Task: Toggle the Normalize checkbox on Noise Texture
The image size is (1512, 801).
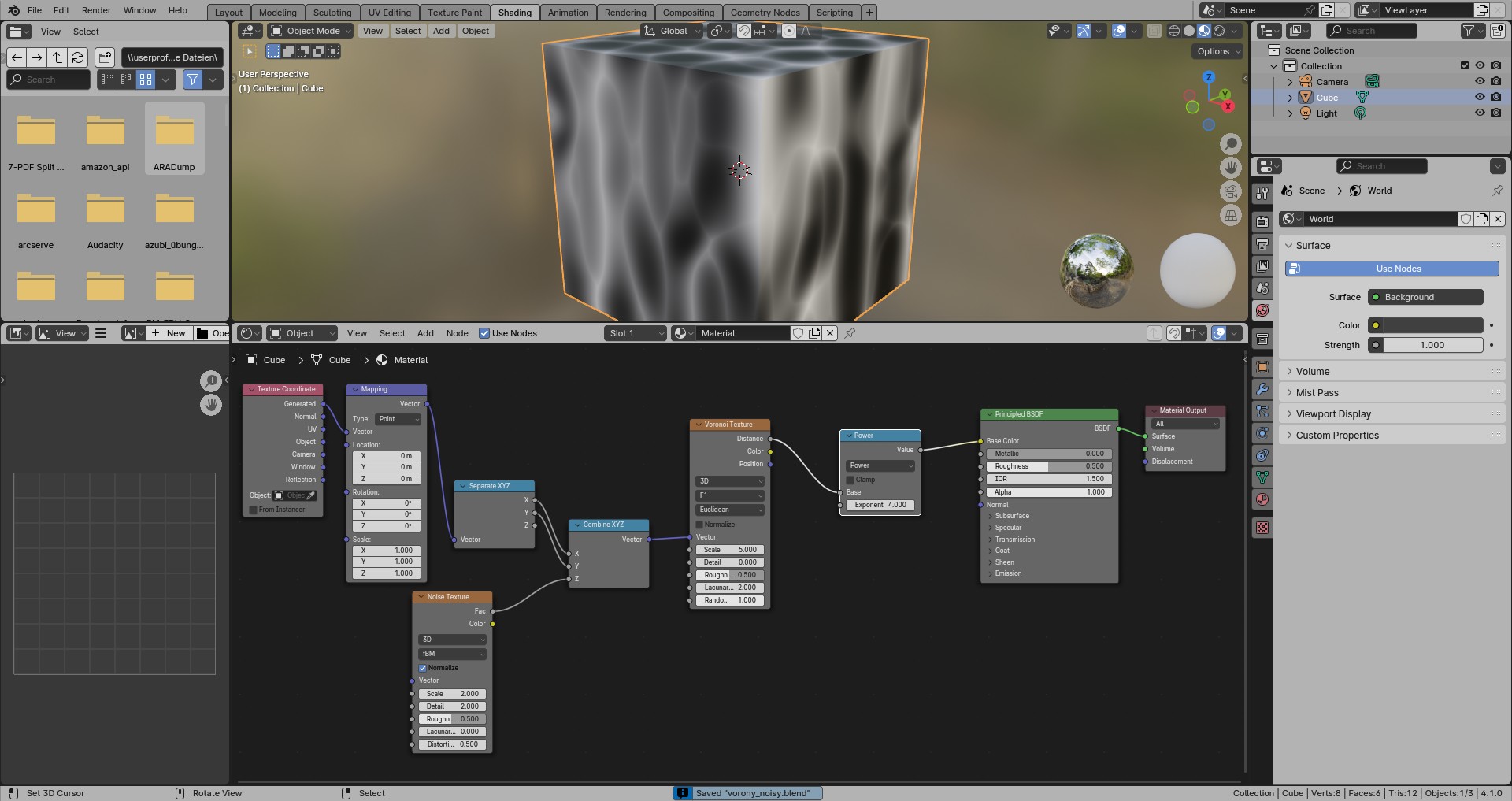Action: 423,668
